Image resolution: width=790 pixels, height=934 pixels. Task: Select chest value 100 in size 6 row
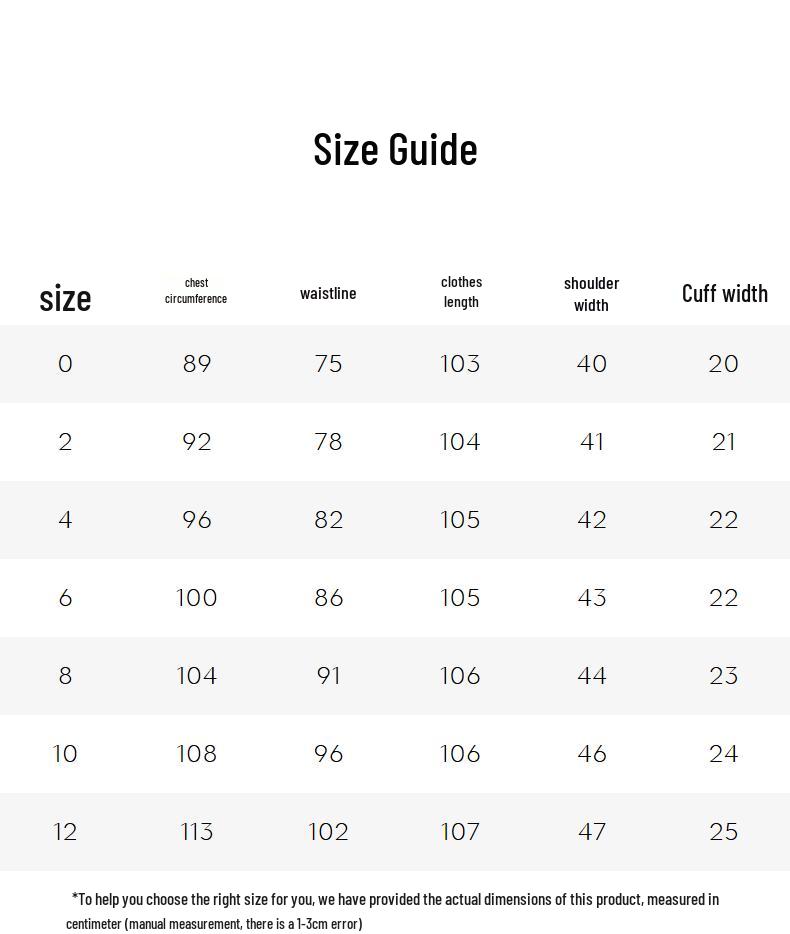(x=197, y=598)
